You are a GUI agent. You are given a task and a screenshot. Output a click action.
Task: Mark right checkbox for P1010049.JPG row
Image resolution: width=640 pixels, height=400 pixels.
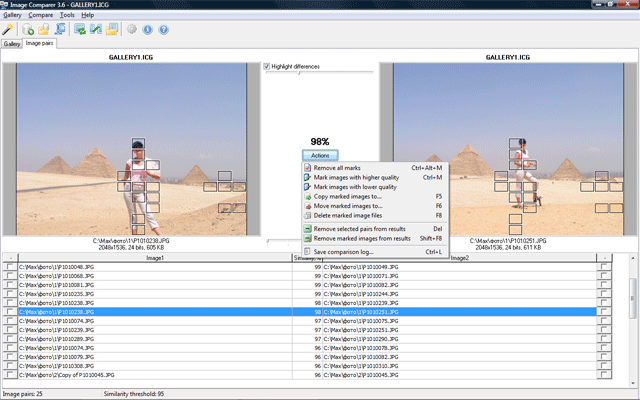(x=604, y=267)
